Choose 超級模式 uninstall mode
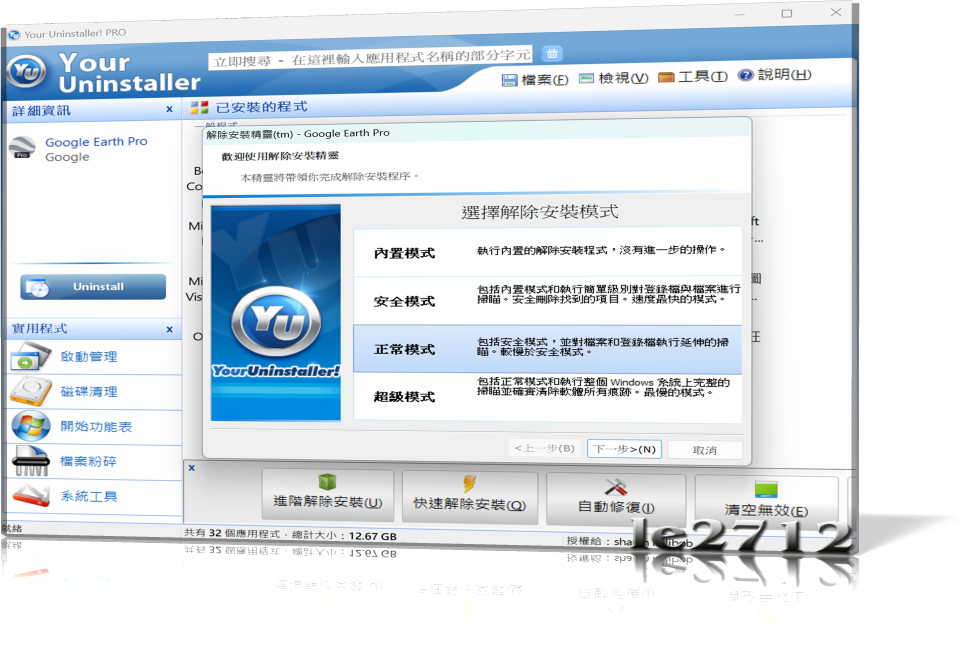965x650 pixels. [x=547, y=397]
